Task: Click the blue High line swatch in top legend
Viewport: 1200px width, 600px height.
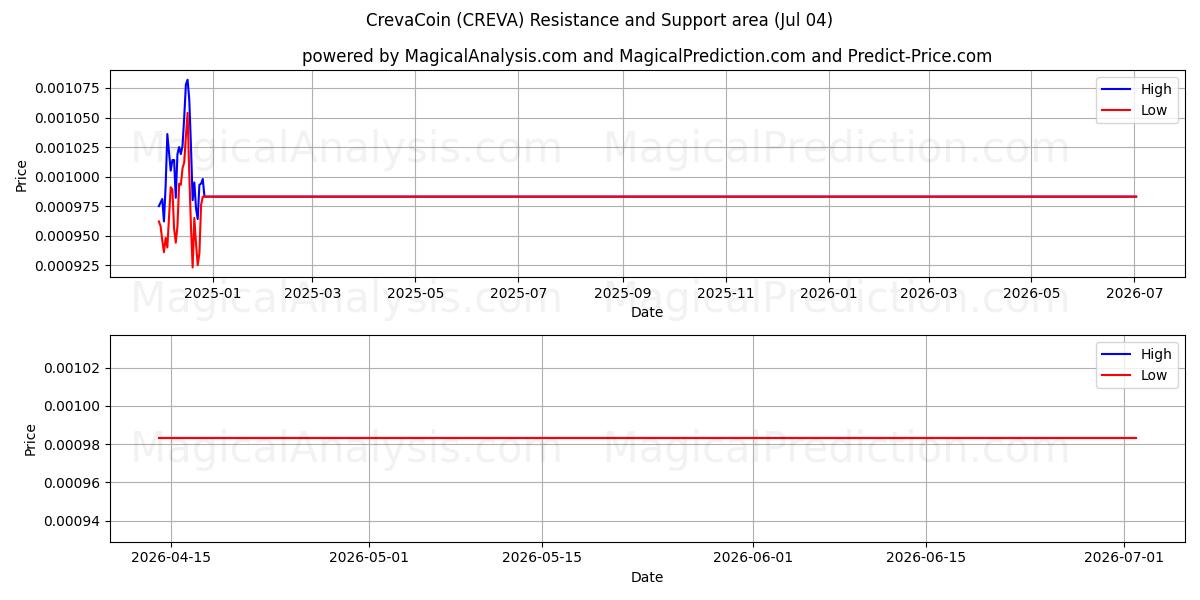Action: [1117, 89]
